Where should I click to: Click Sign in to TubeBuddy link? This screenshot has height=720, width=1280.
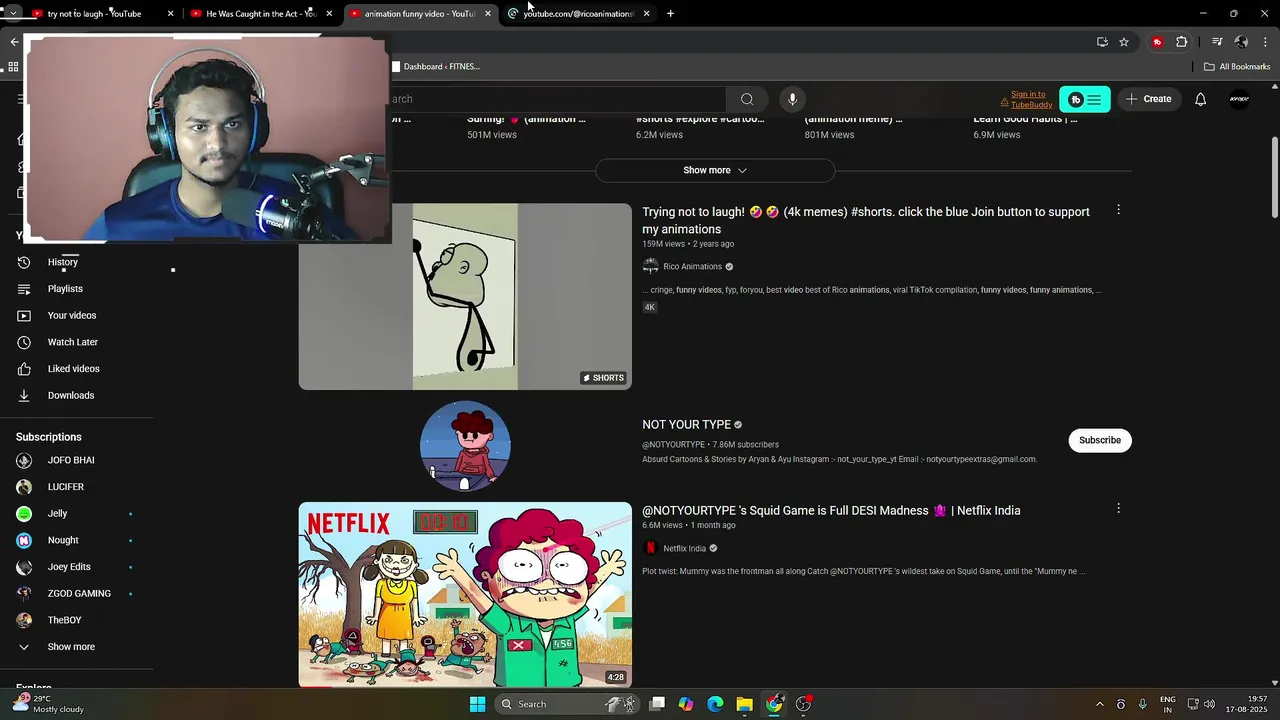(x=1031, y=99)
